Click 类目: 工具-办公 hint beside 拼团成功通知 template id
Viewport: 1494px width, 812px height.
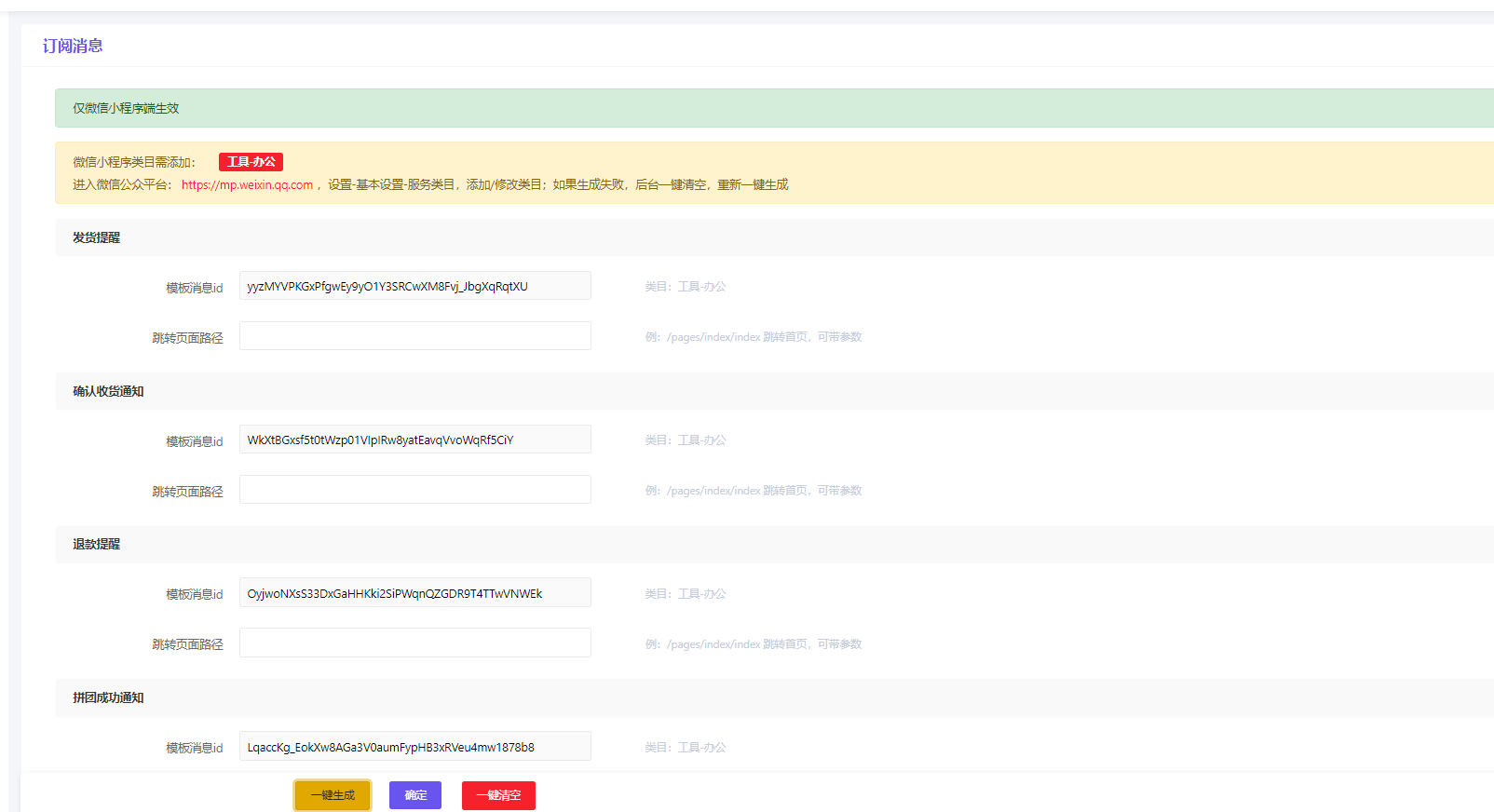(x=686, y=748)
